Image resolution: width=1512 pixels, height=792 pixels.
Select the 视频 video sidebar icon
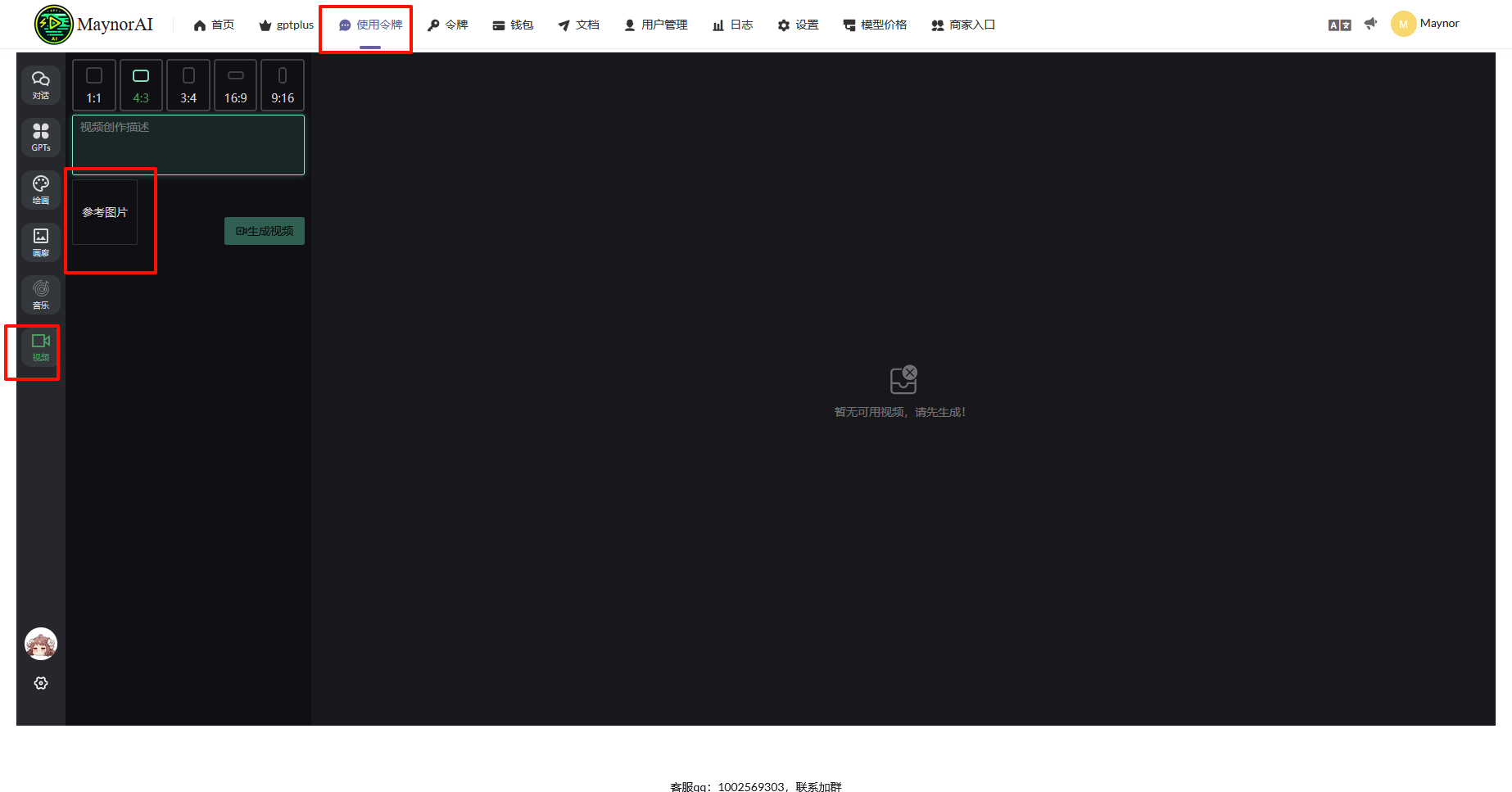click(x=41, y=347)
